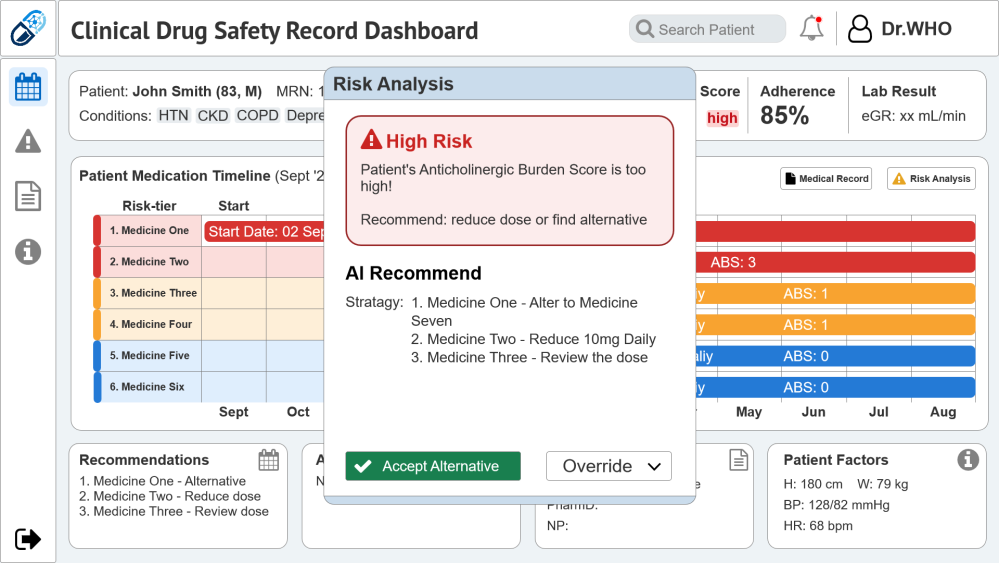Expand the Override dropdown
The width and height of the screenshot is (999, 563).
click(608, 466)
